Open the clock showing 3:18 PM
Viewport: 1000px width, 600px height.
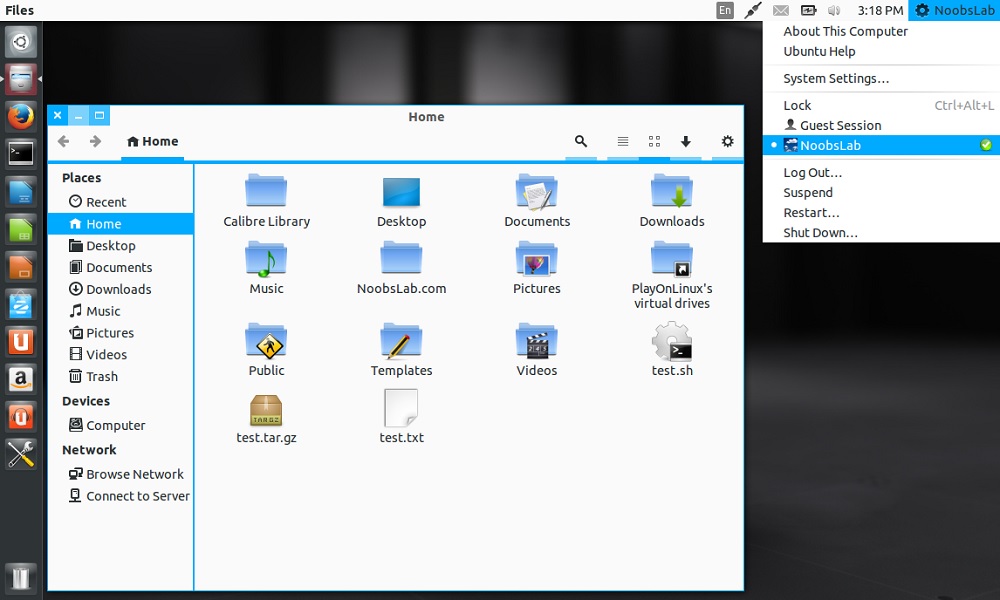click(x=880, y=10)
